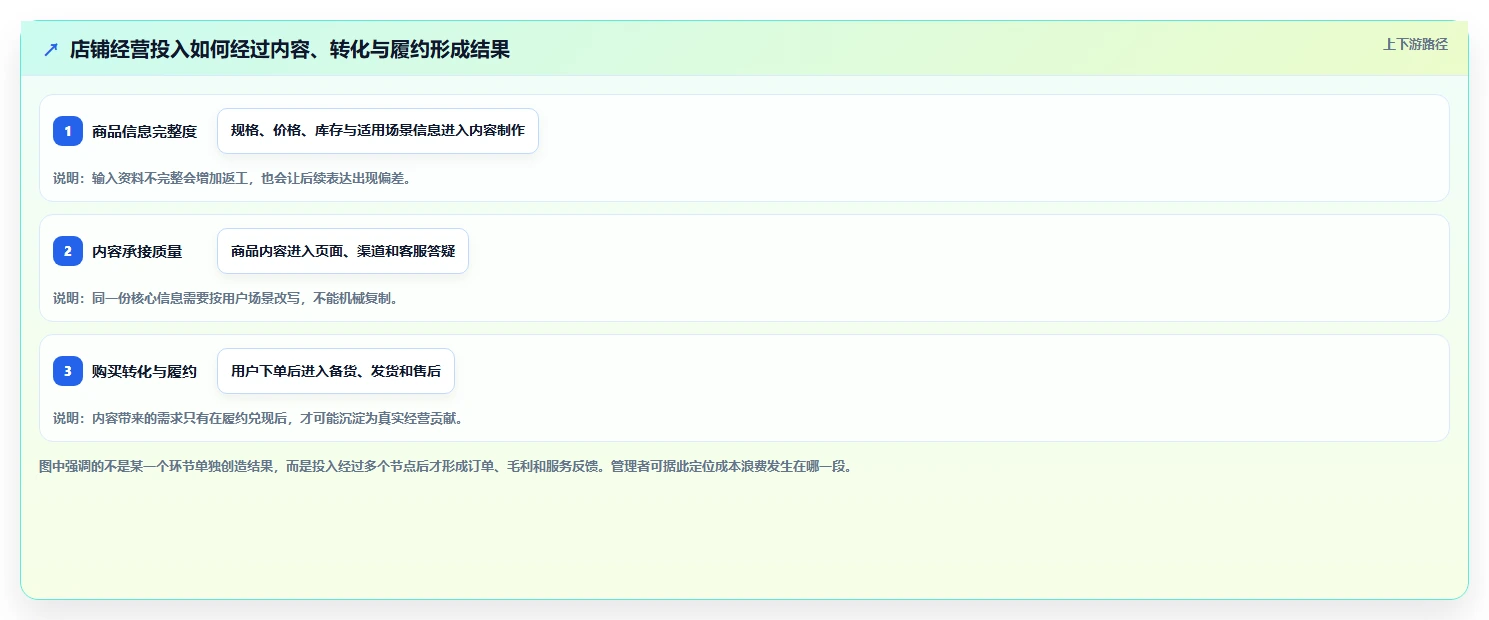1489x620 pixels.
Task: Click the 购买转化与履约 heading
Action: tap(144, 371)
